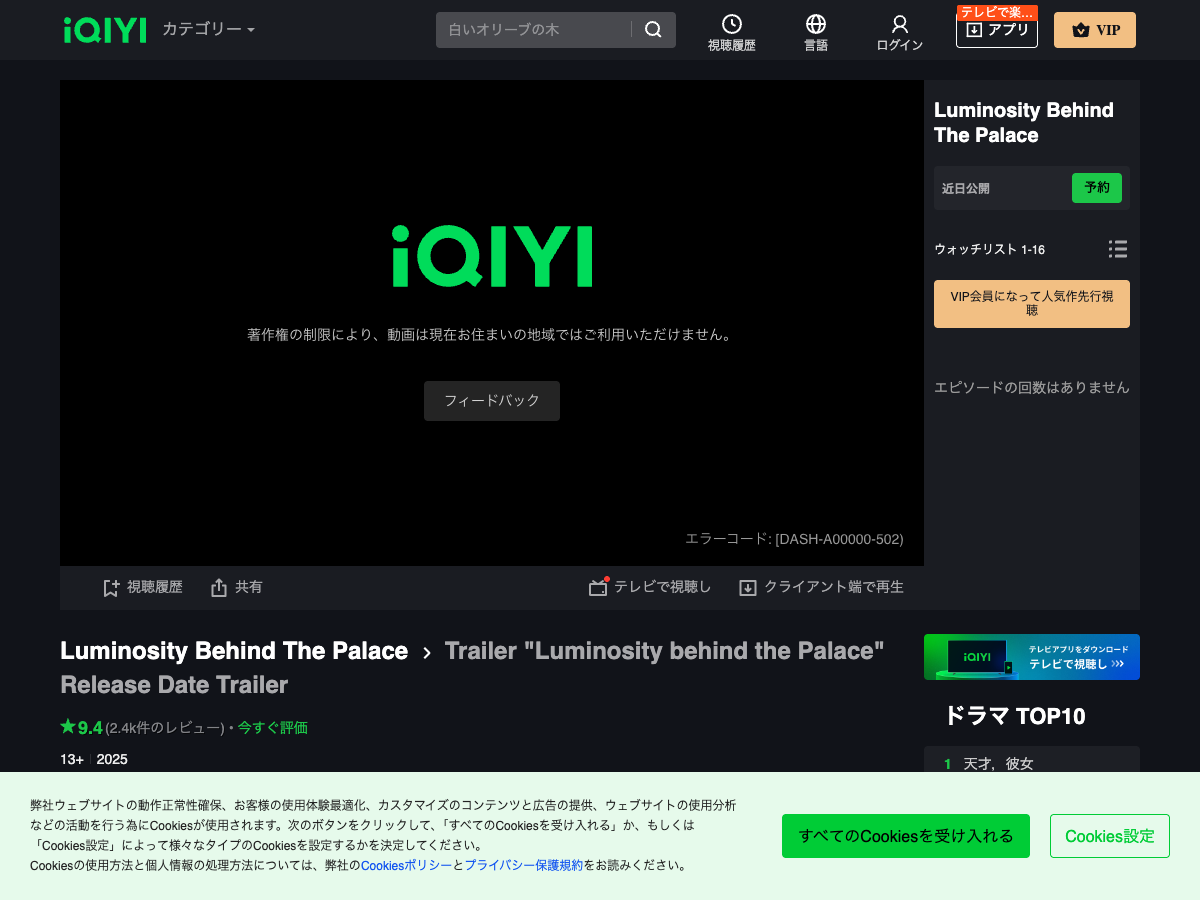This screenshot has width=1200, height=900.
Task: Open the Cookiesポリシー link
Action: (407, 865)
